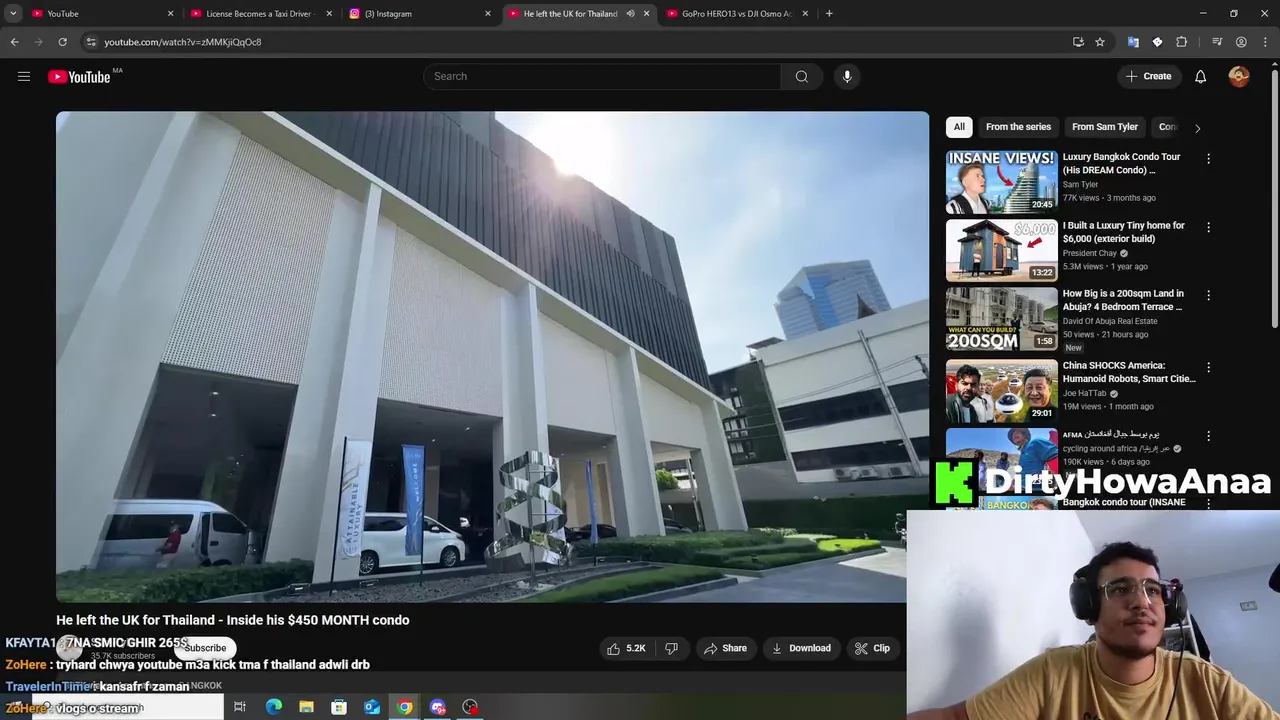
Task: Open Joe HaTTab channel link
Action: pos(1084,393)
